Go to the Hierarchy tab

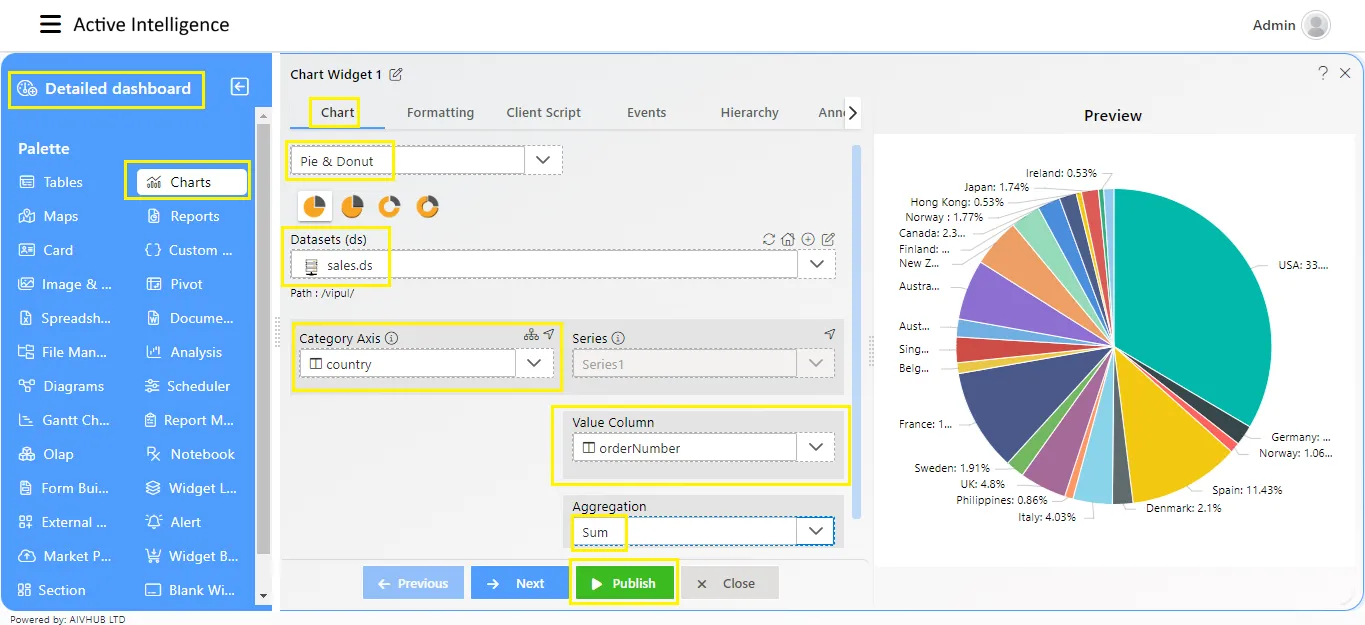click(x=749, y=112)
